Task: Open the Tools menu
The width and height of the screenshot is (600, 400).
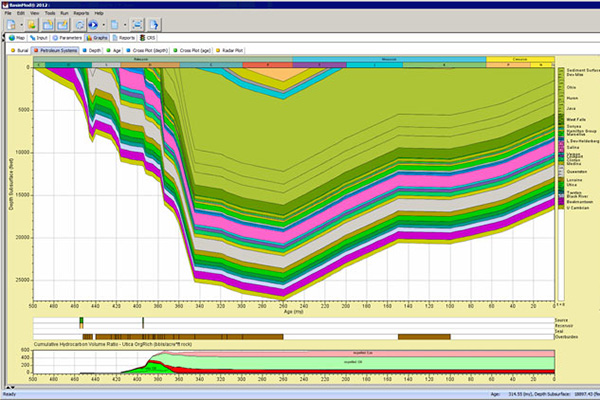Action: click(50, 13)
